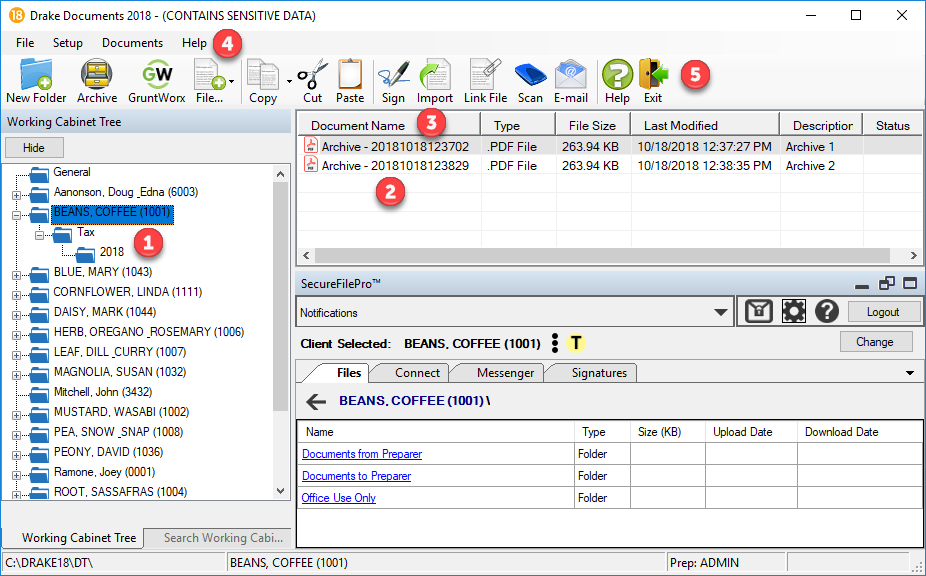Select the Working Cabinet Tree bottom tab
This screenshot has height=576, width=926.
[74, 538]
